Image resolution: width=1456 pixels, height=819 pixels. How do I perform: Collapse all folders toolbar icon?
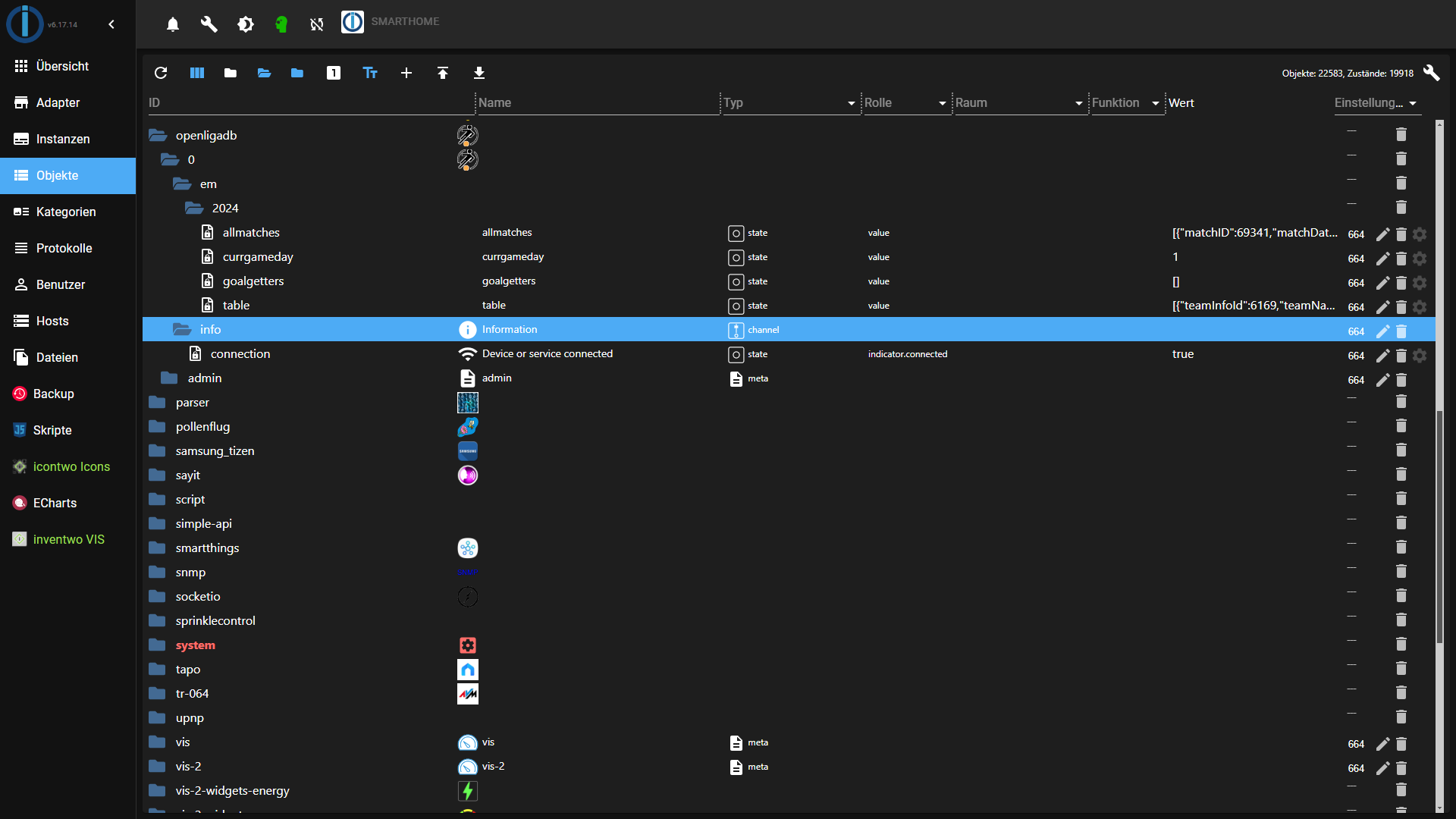click(231, 73)
